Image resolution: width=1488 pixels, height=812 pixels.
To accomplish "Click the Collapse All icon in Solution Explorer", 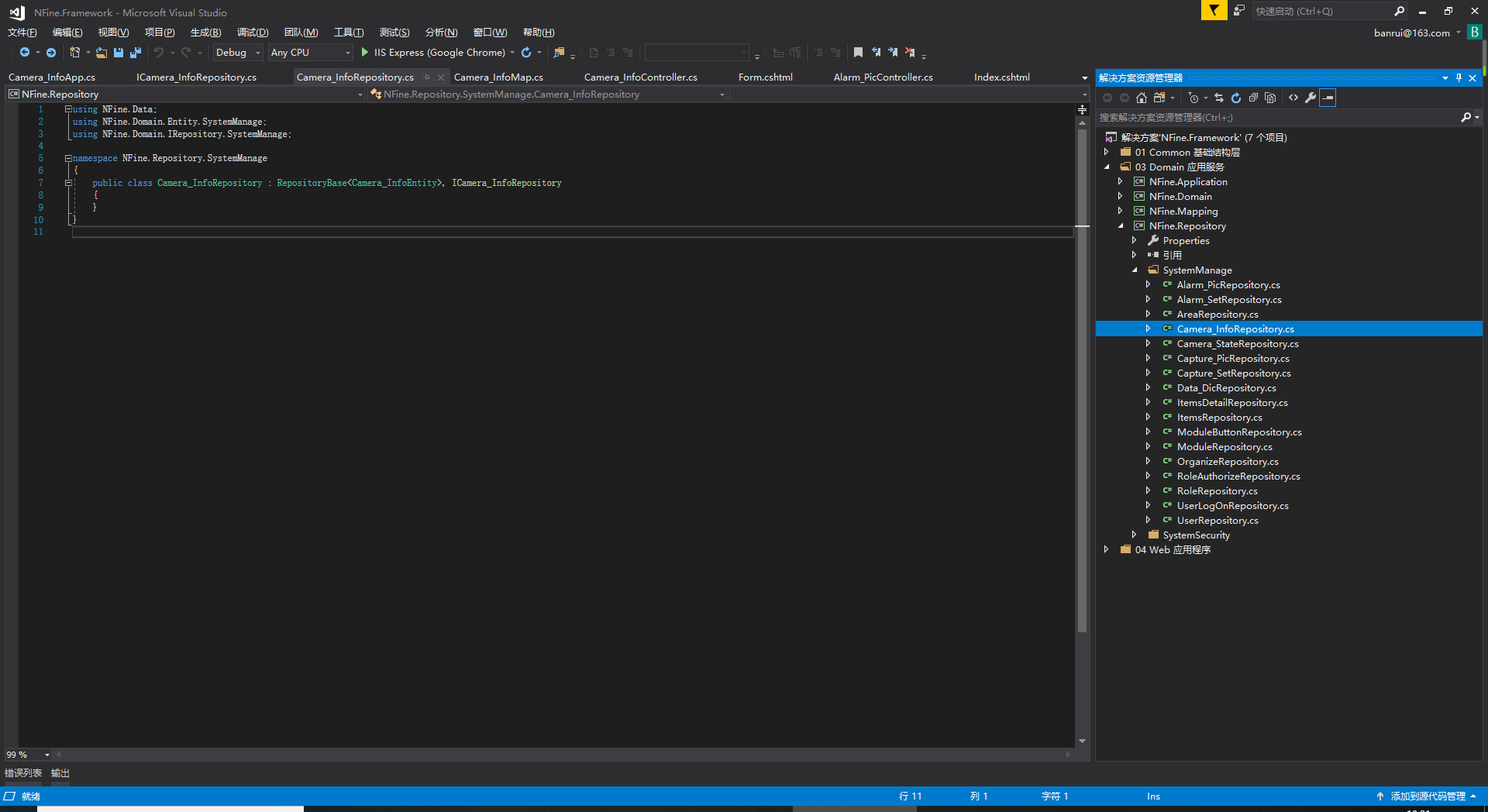I will point(1253,98).
